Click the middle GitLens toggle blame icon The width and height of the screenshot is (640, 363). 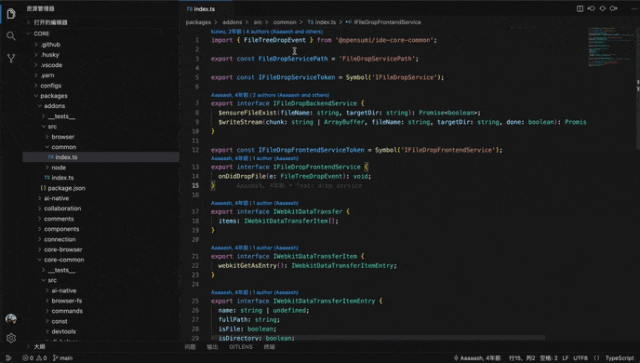click(x=602, y=9)
